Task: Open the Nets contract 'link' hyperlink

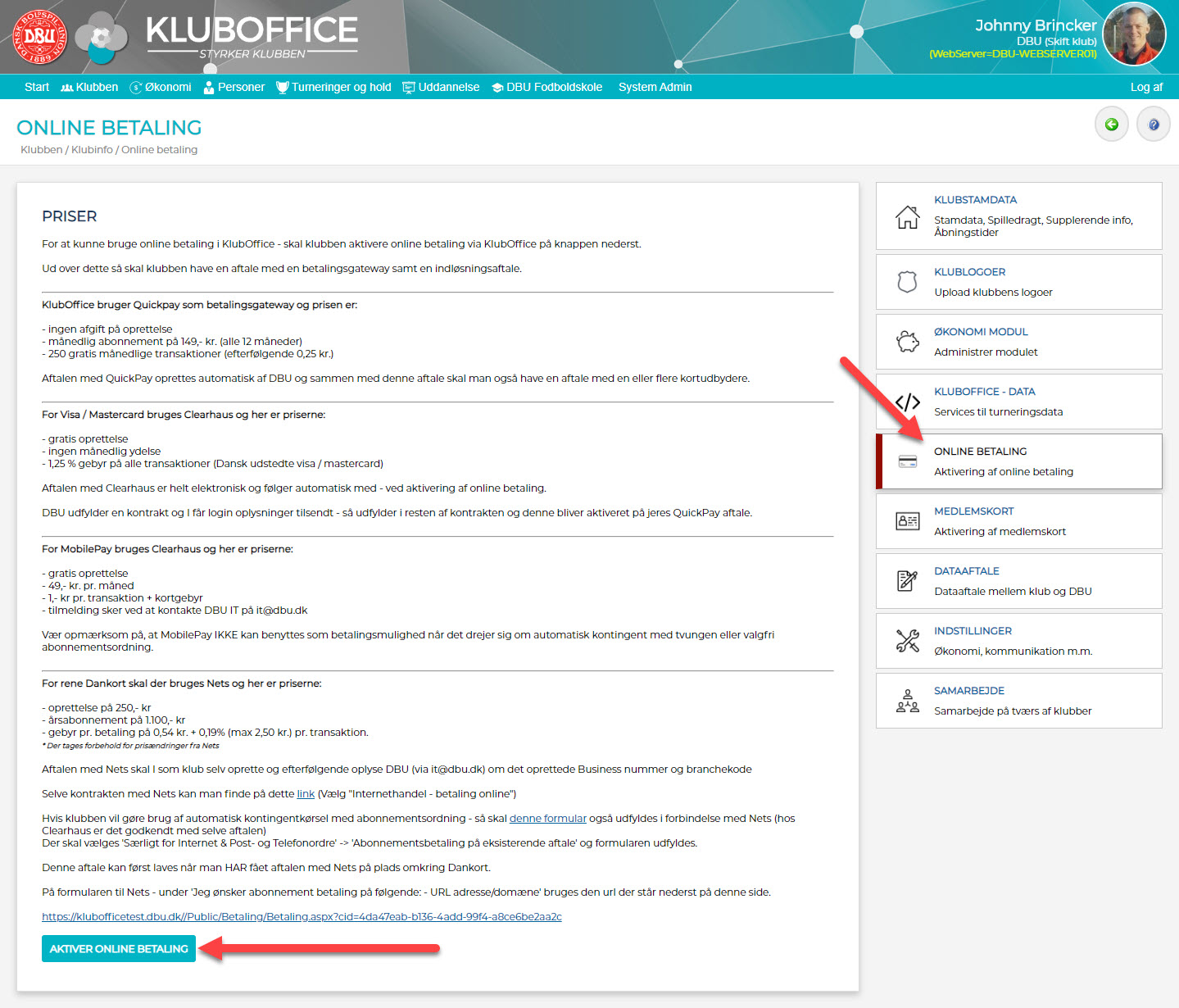Action: [x=306, y=793]
